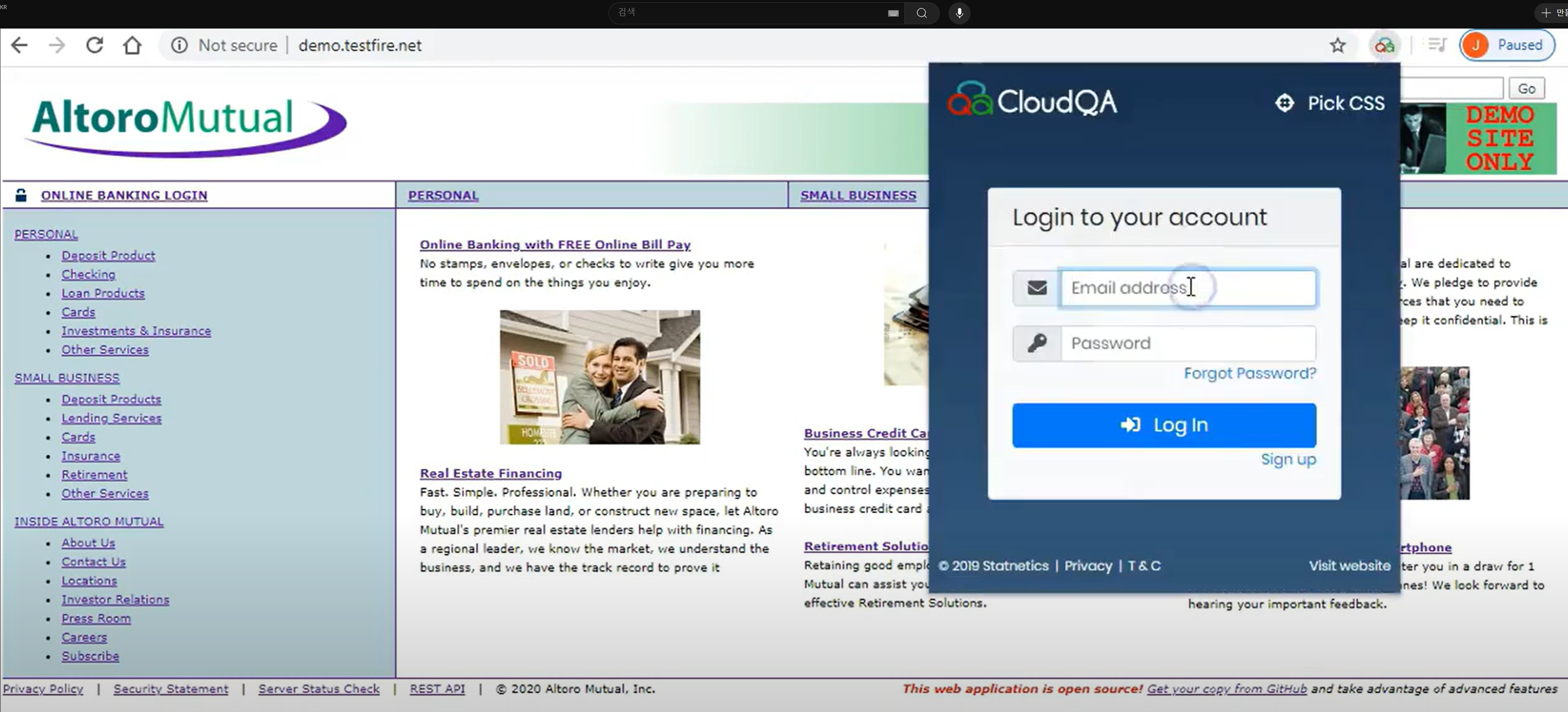This screenshot has height=712, width=1568.
Task: Open the ONLINE BANKING LOGIN link
Action: pos(124,196)
